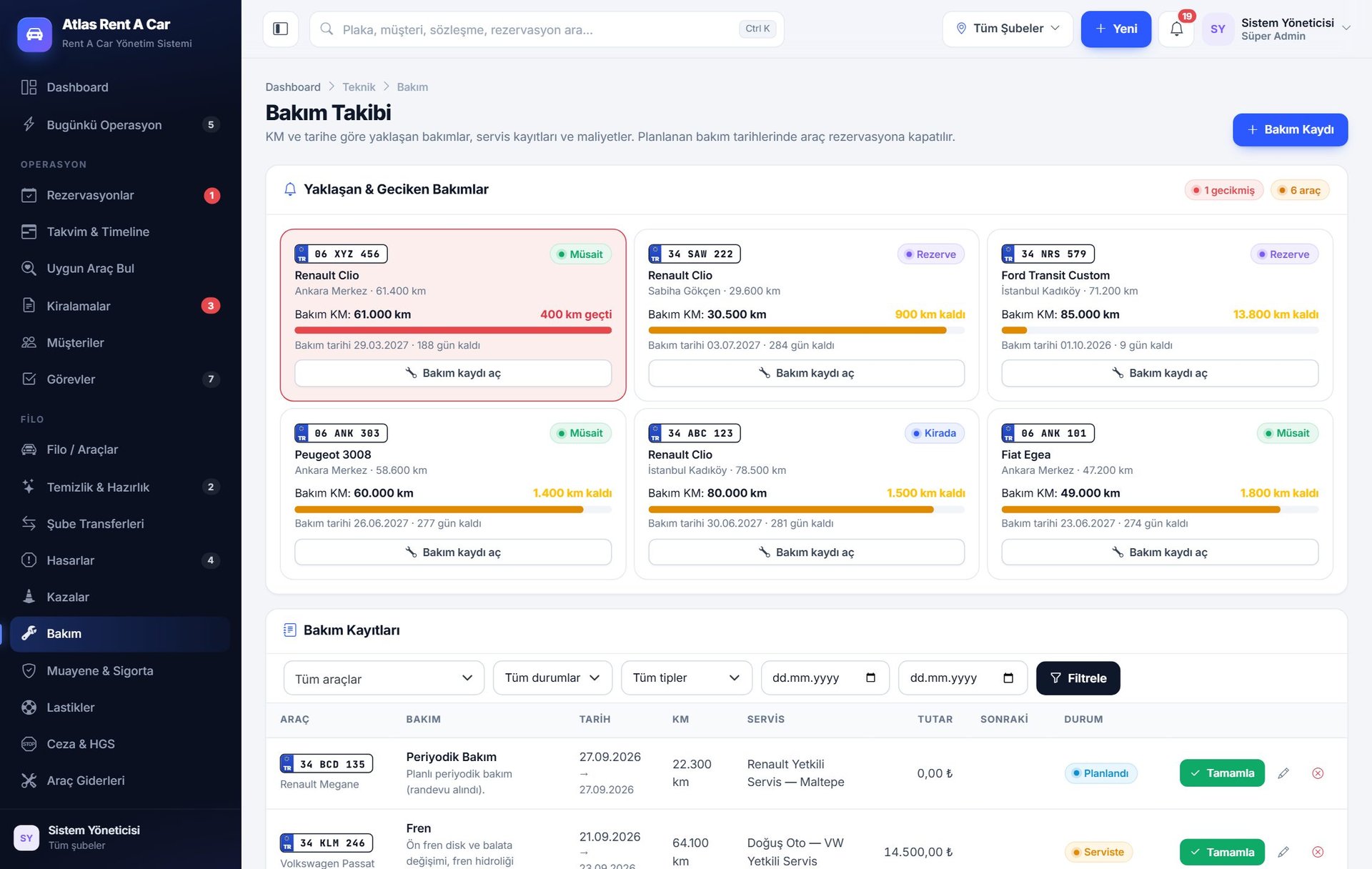
Task: Click the pencil edit icon for 34 BCD 135
Action: [x=1283, y=773]
